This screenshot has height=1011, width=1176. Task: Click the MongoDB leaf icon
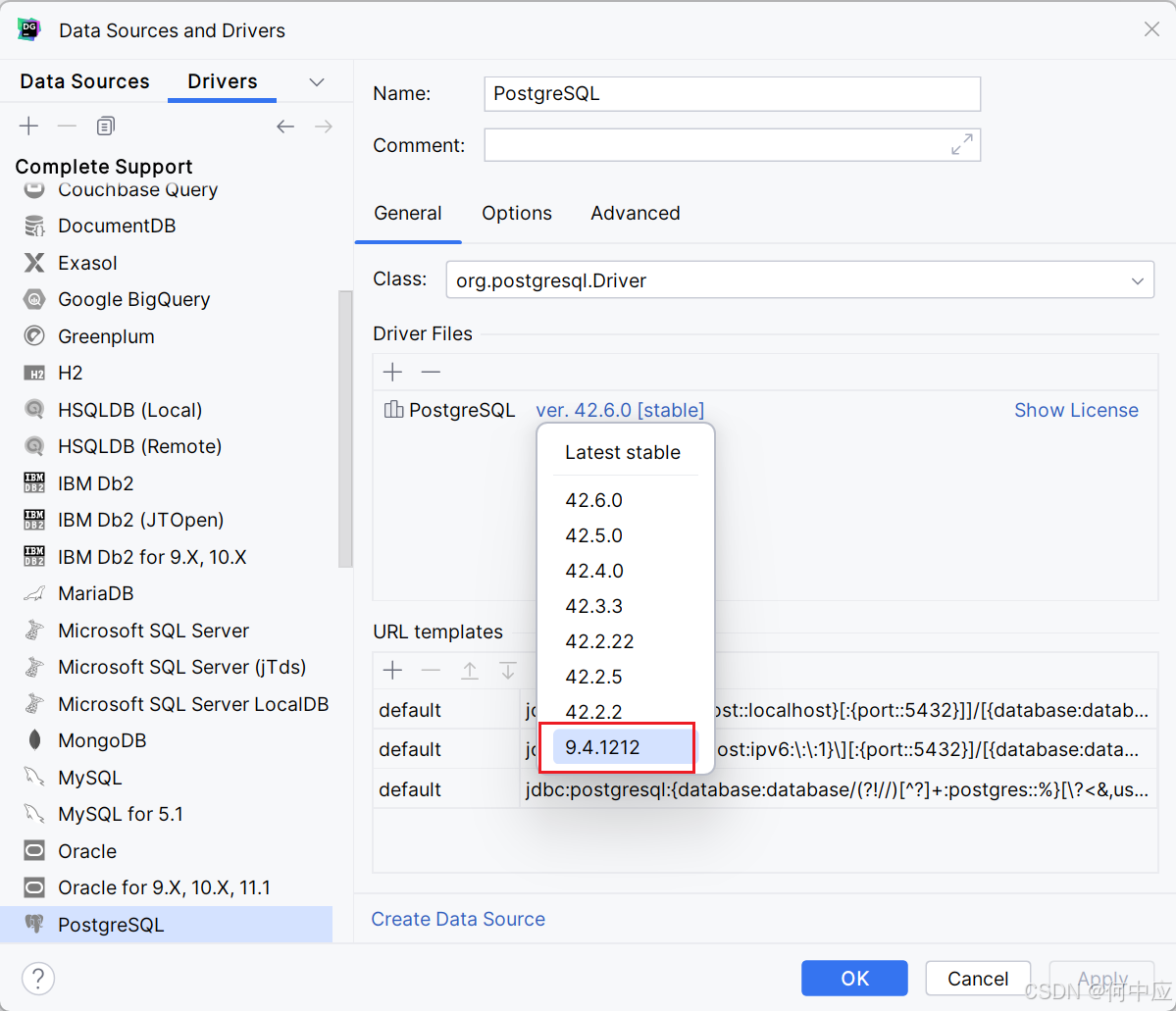click(34, 740)
